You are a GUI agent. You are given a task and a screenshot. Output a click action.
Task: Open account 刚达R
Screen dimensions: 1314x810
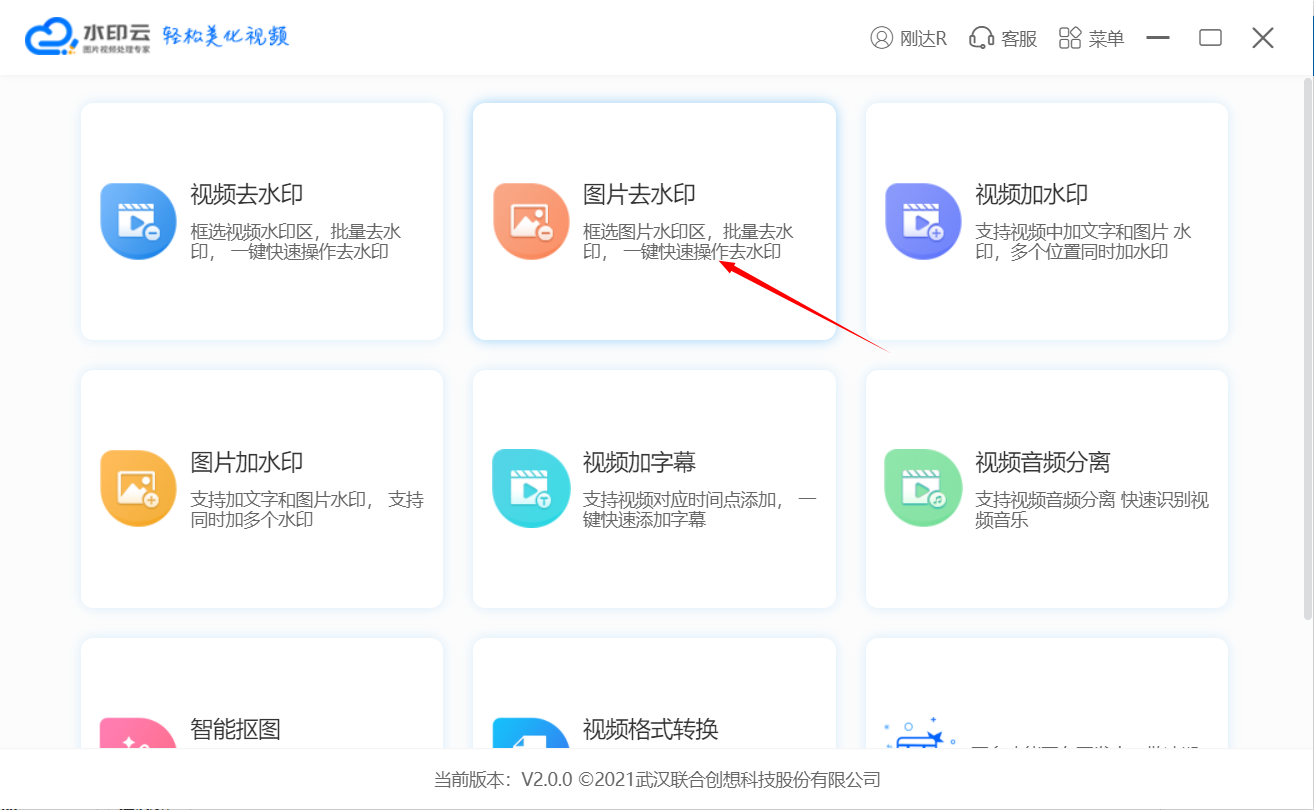(x=909, y=38)
